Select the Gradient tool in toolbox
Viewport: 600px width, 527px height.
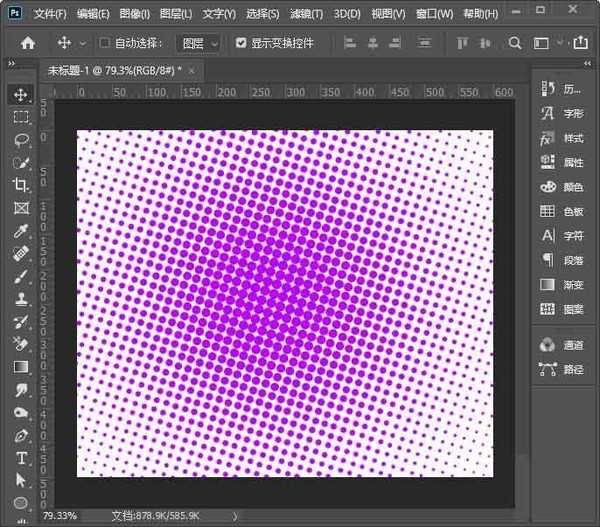[21, 367]
